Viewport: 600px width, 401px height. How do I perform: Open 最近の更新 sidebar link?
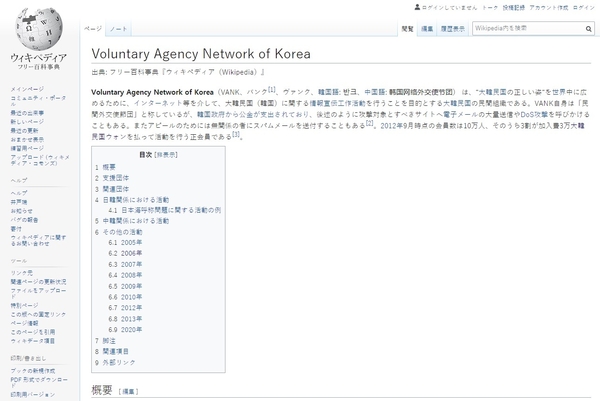click(x=24, y=130)
